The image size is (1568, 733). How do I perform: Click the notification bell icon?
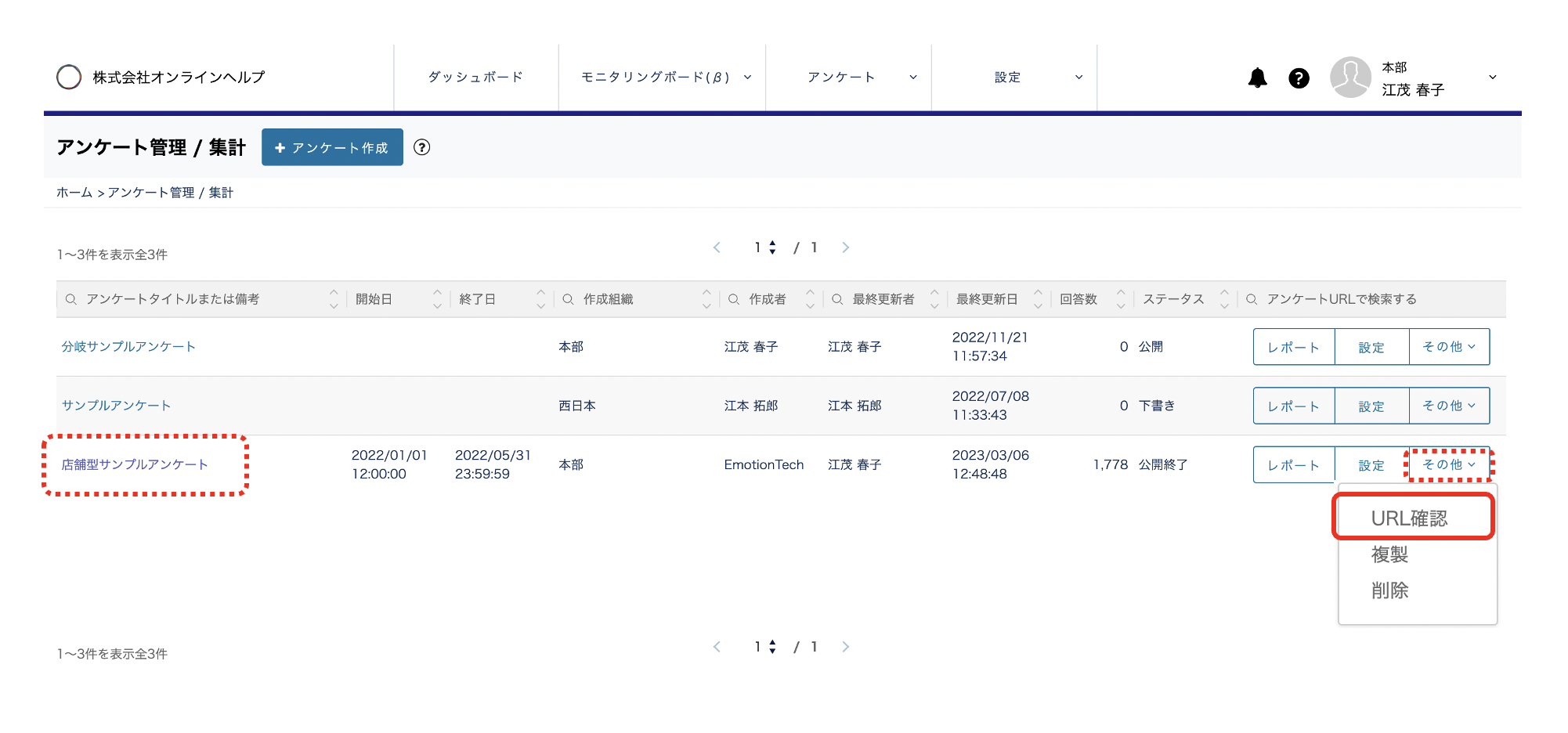pyautogui.click(x=1257, y=78)
